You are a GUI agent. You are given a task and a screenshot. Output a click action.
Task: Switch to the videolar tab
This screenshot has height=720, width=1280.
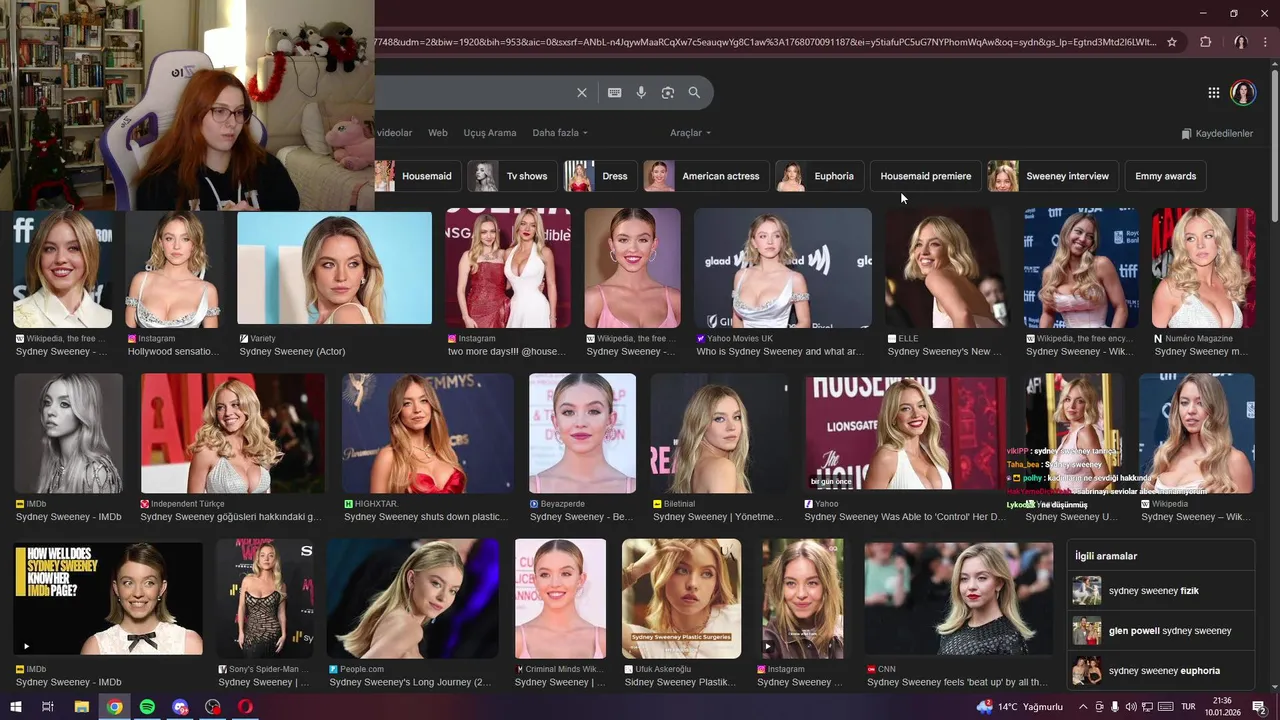click(394, 133)
